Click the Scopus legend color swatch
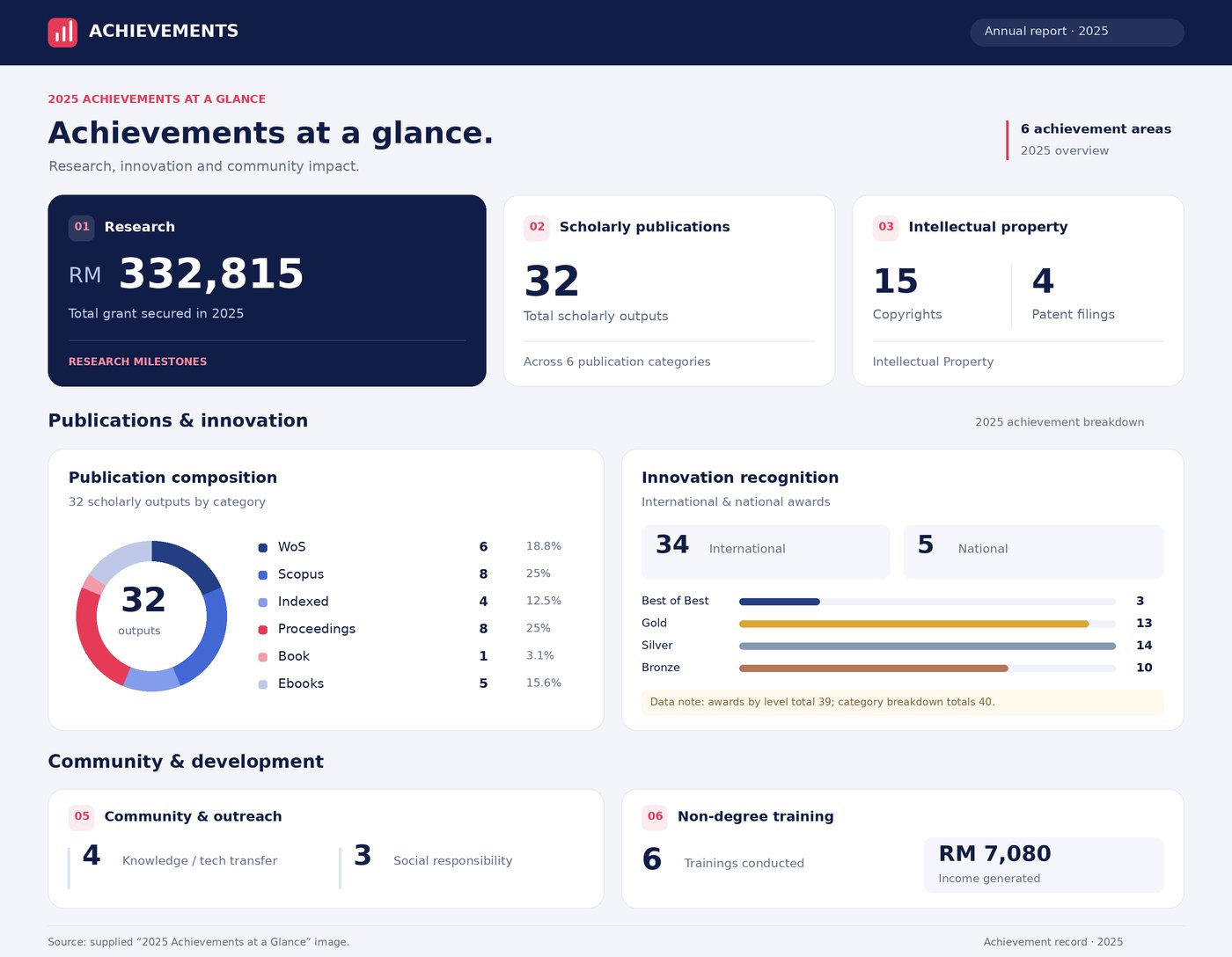This screenshot has width=1232, height=957. (262, 574)
